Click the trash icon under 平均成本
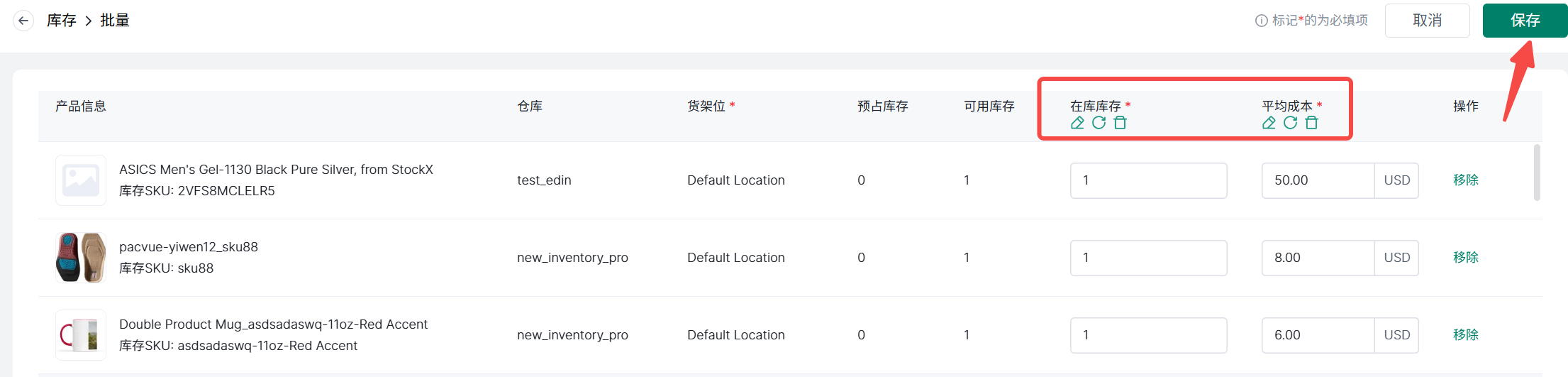Screen dimensions: 1568x377 [1311, 123]
